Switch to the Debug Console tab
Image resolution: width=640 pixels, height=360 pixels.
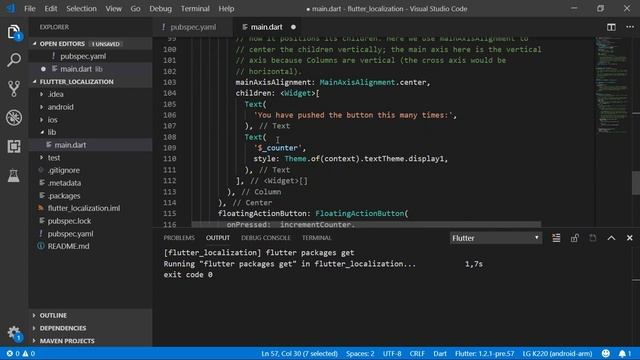pos(266,238)
